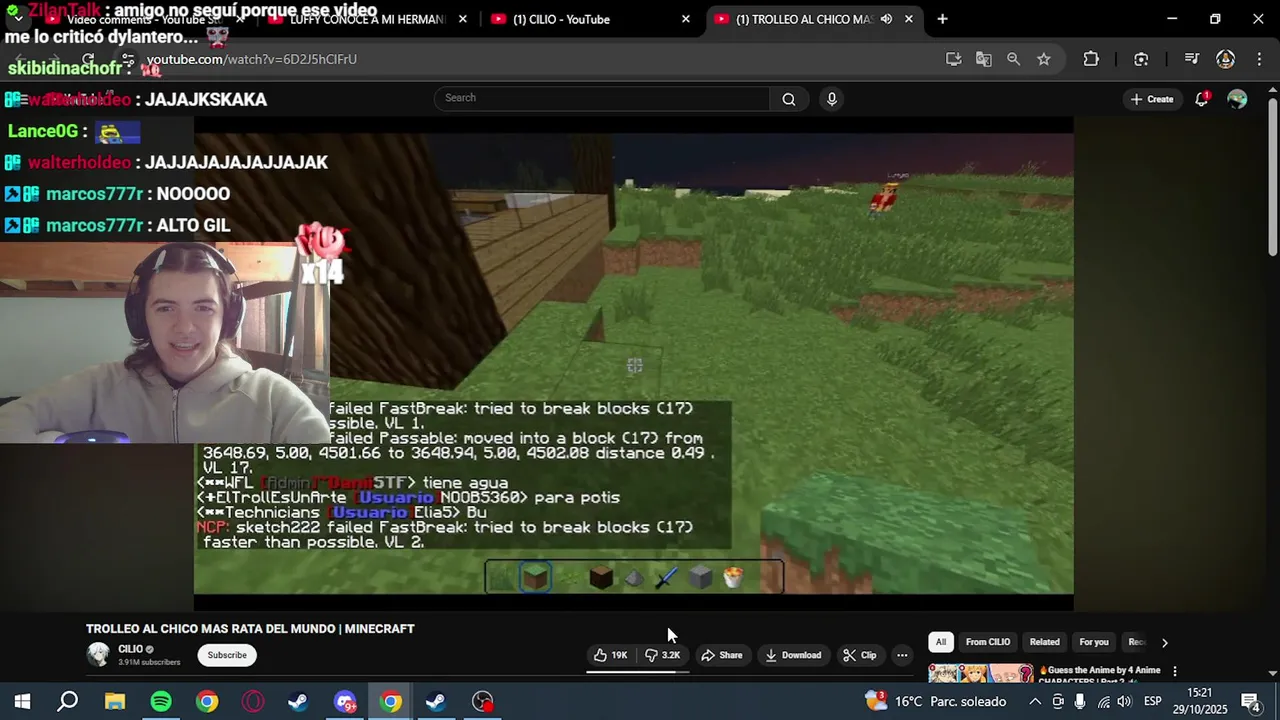The height and width of the screenshot is (720, 1280).
Task: Open the tab search dropdown arrow
Action: [18, 19]
